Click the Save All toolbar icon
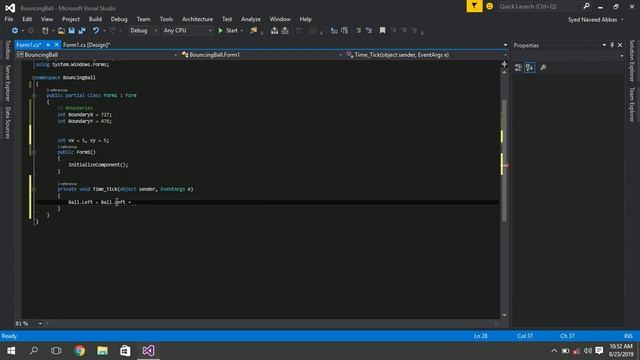 82,31
